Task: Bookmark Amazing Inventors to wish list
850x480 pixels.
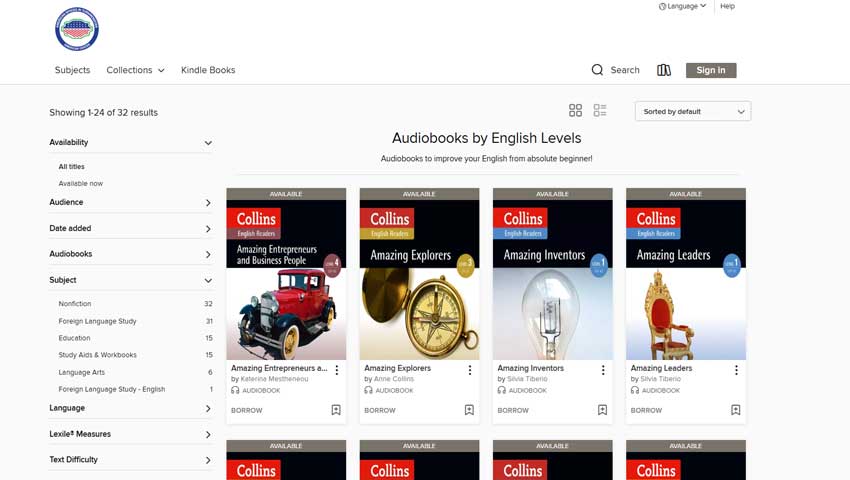Action: pyautogui.click(x=602, y=410)
